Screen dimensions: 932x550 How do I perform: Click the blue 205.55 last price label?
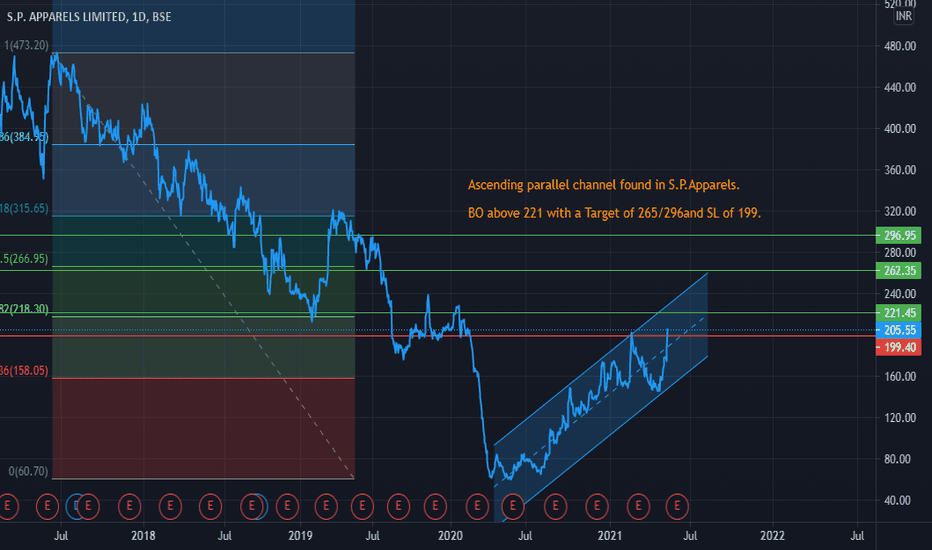[x=899, y=330]
